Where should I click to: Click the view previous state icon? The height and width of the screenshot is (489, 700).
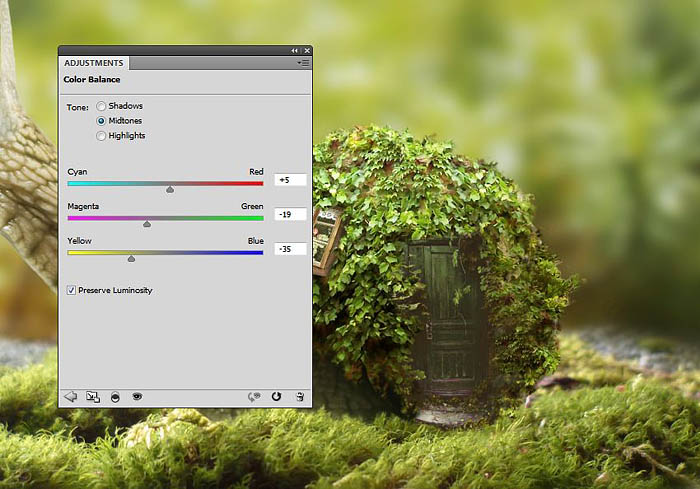254,396
